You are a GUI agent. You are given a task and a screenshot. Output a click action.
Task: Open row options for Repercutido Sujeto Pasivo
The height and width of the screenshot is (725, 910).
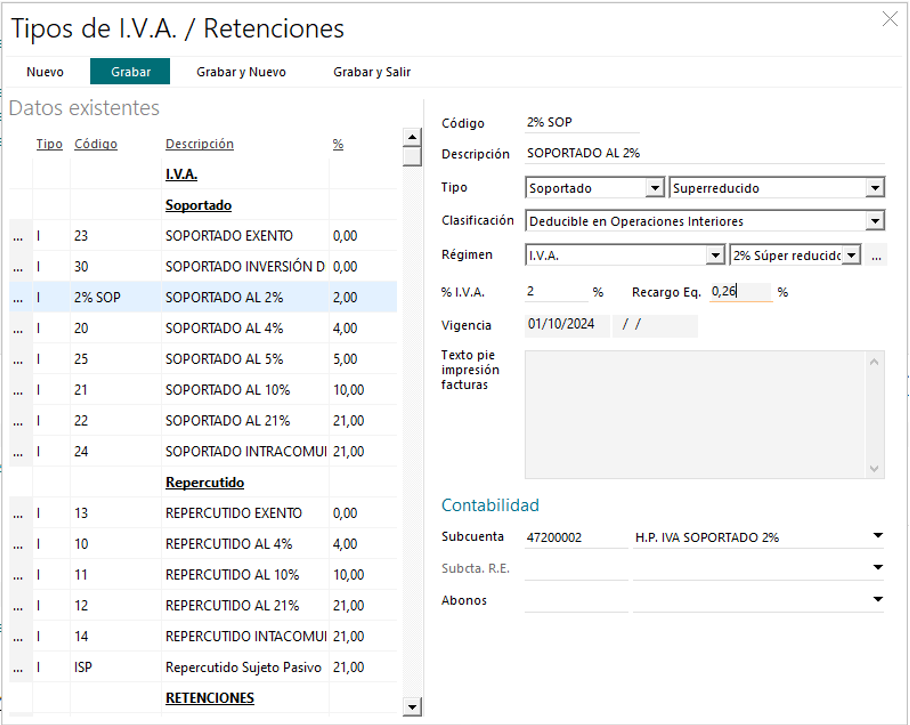point(18,668)
